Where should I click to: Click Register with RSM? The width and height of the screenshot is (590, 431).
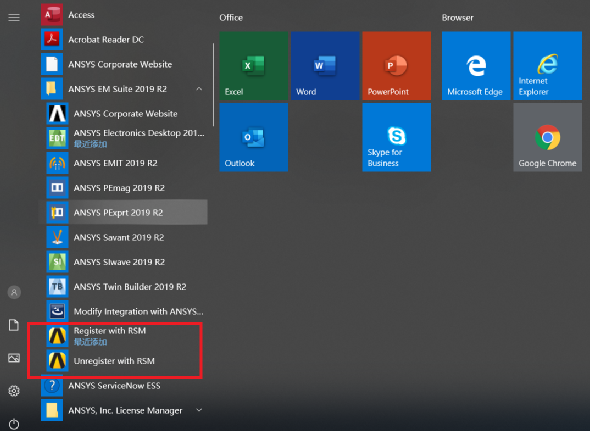(123, 336)
